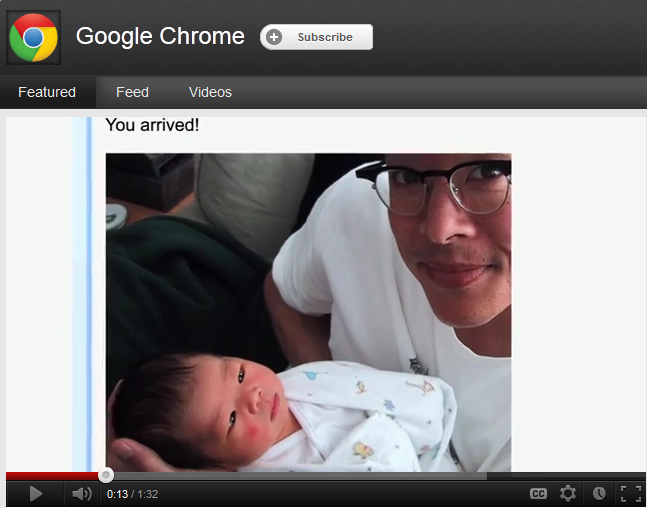The height and width of the screenshot is (508, 647).
Task: Open the Videos tab
Action: (210, 92)
